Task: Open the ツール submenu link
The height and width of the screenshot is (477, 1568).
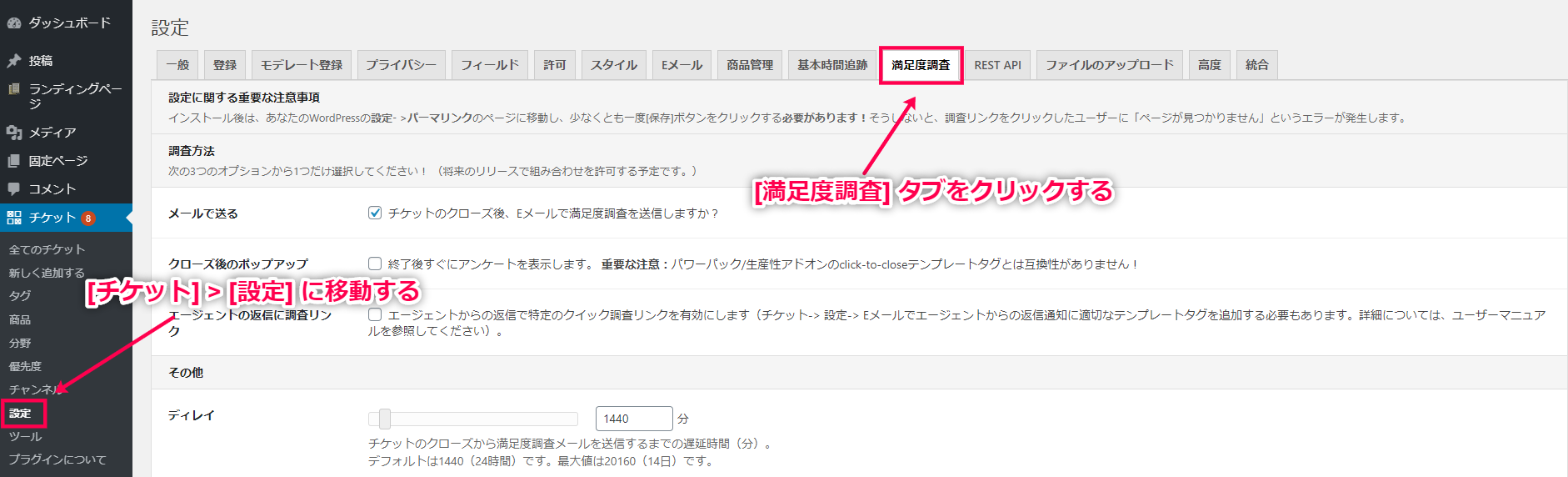Action: pyautogui.click(x=25, y=436)
